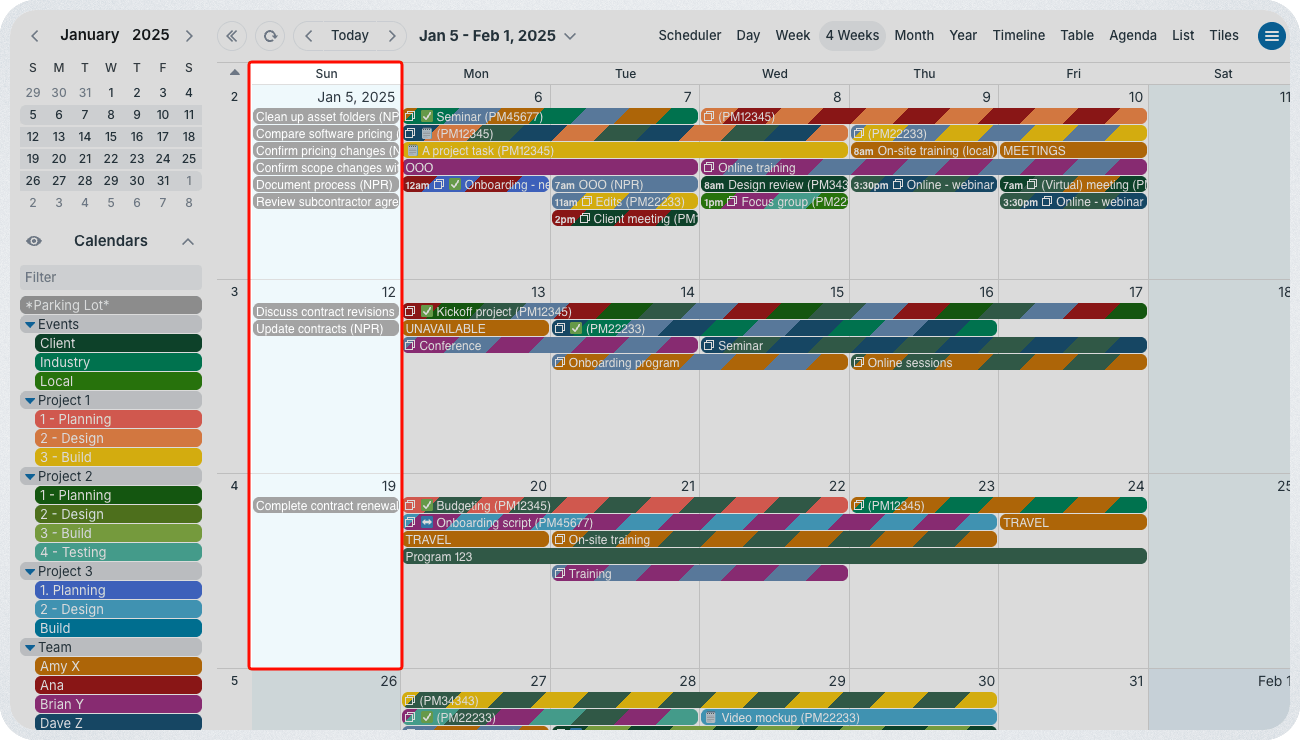The height and width of the screenshot is (740, 1300).
Task: Click the calendar Filter input field
Action: pyautogui.click(x=111, y=277)
